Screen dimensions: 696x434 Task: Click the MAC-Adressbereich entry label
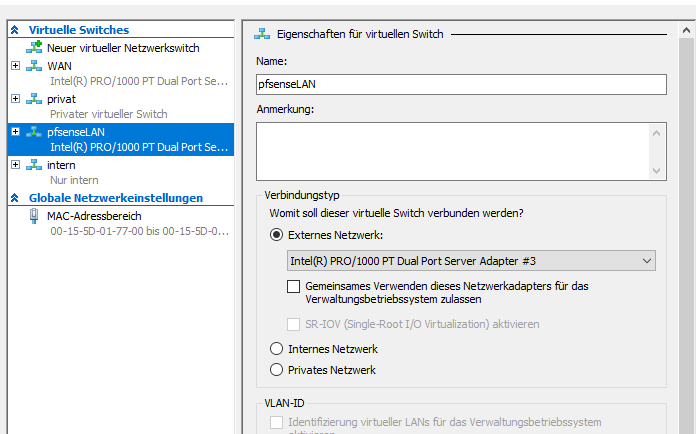pos(94,216)
